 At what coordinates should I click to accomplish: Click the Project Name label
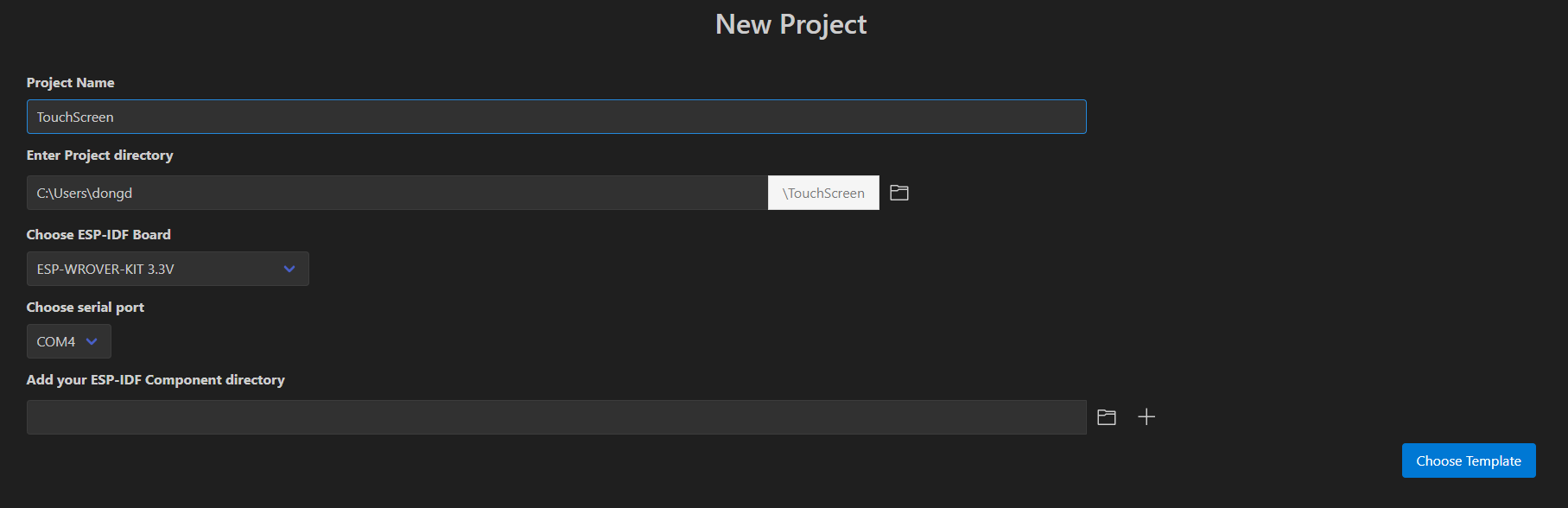[x=70, y=83]
